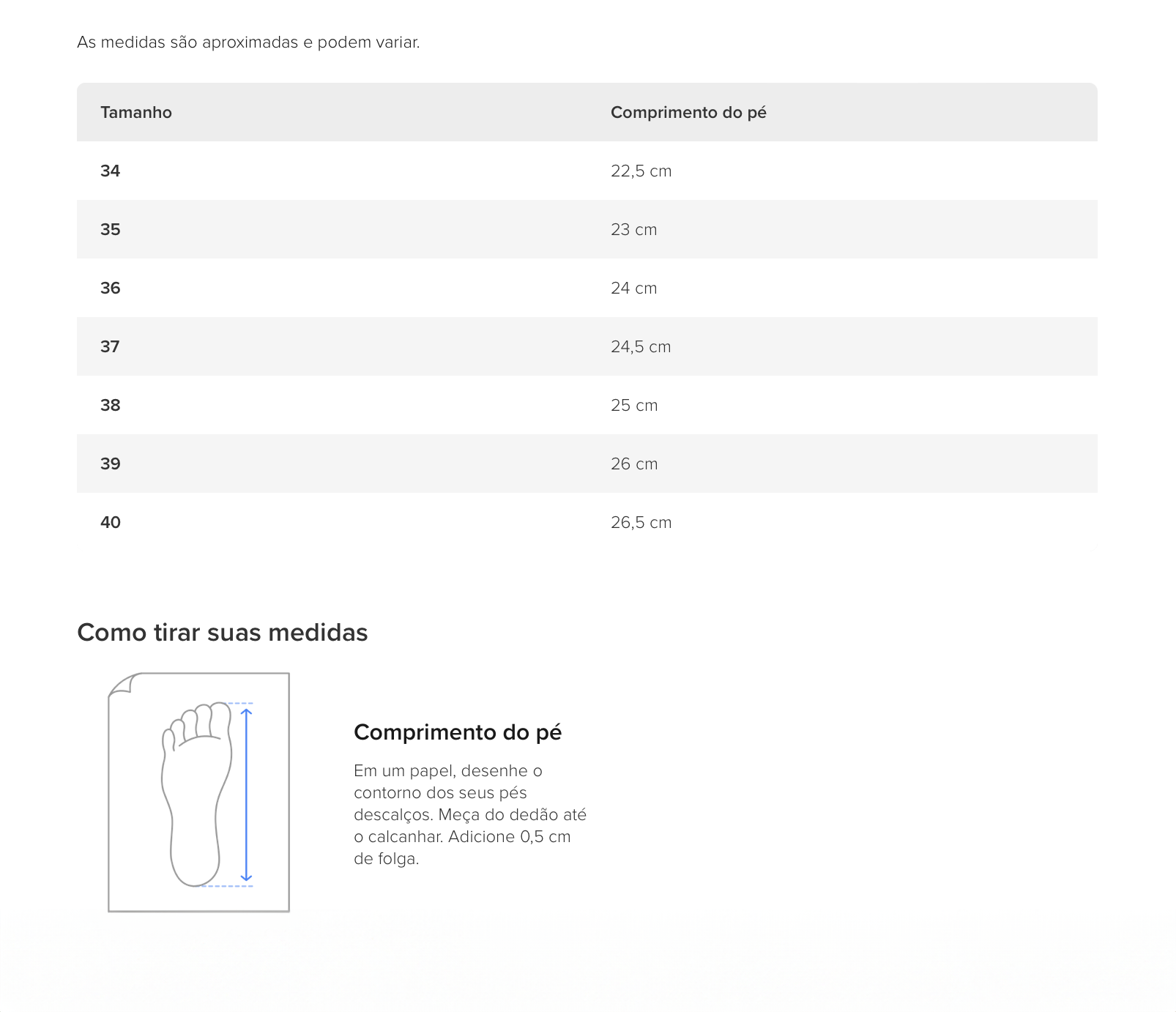This screenshot has width=1176, height=1012.
Task: Click the 24,5 cm foot length value
Action: point(641,346)
